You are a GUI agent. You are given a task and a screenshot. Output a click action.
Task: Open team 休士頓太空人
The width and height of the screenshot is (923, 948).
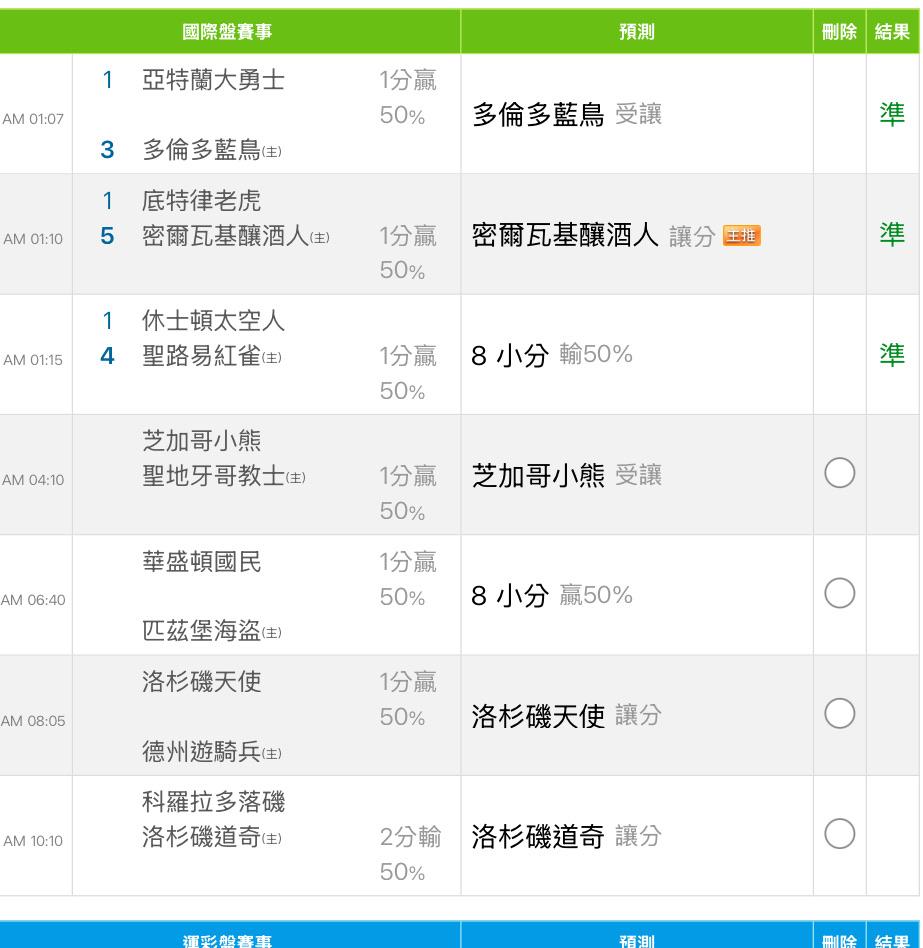[213, 320]
